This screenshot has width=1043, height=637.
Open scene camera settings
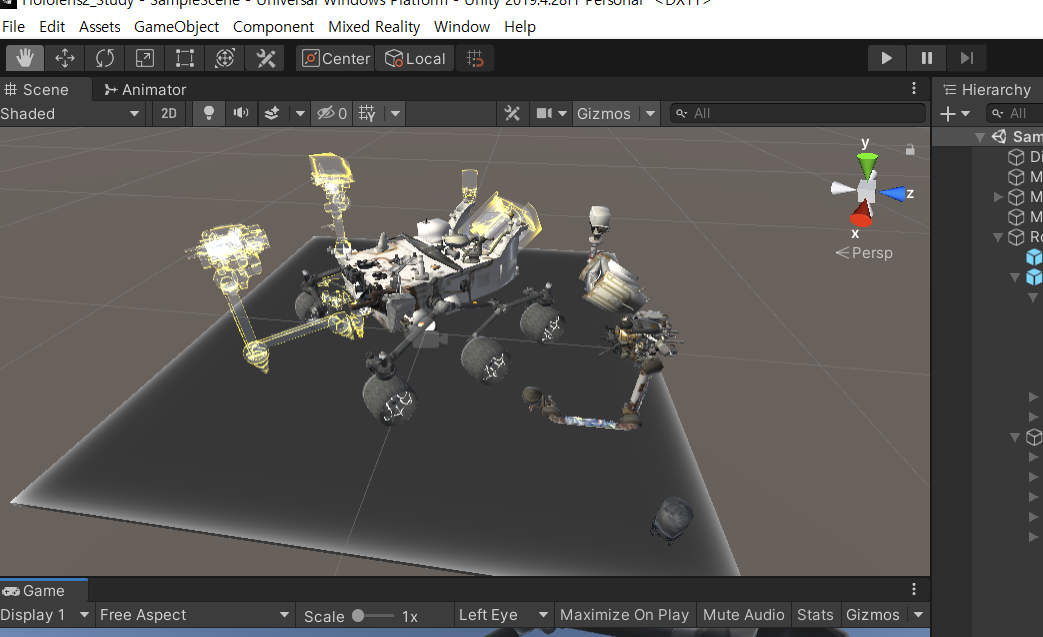coord(544,114)
